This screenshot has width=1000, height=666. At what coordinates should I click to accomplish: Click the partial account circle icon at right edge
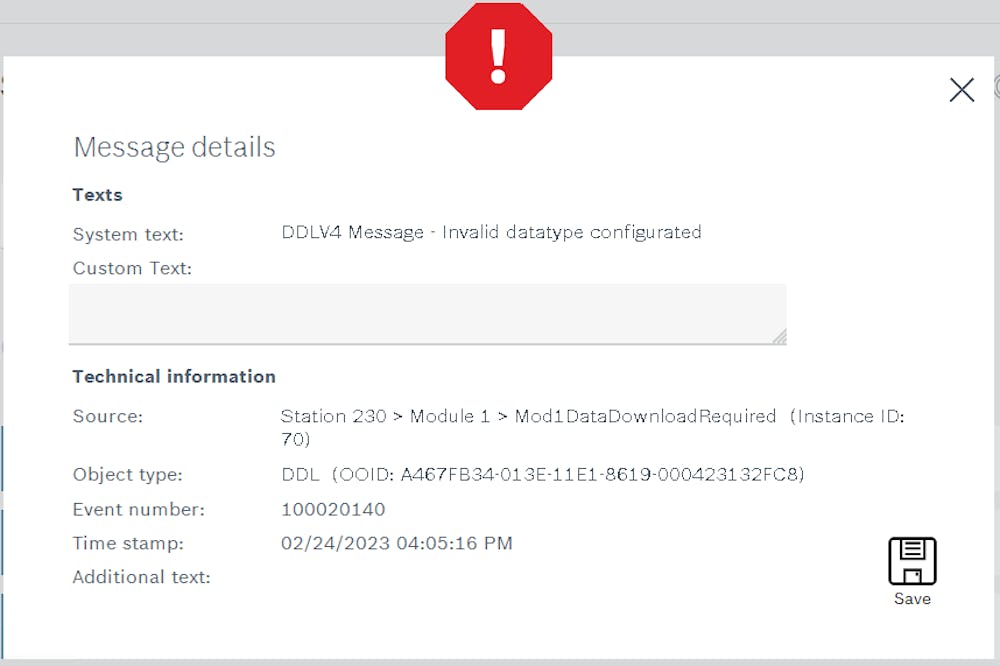tap(996, 88)
